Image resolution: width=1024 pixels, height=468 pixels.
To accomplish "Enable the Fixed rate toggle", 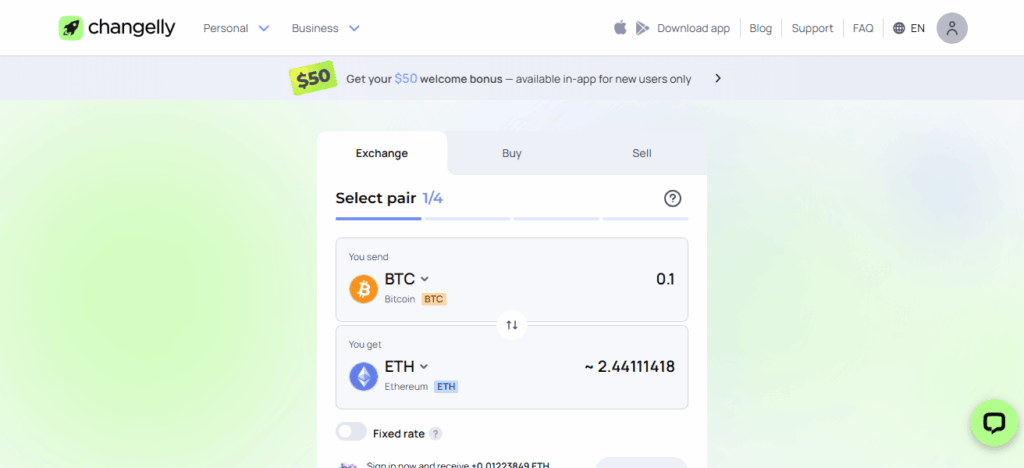I will pos(351,432).
